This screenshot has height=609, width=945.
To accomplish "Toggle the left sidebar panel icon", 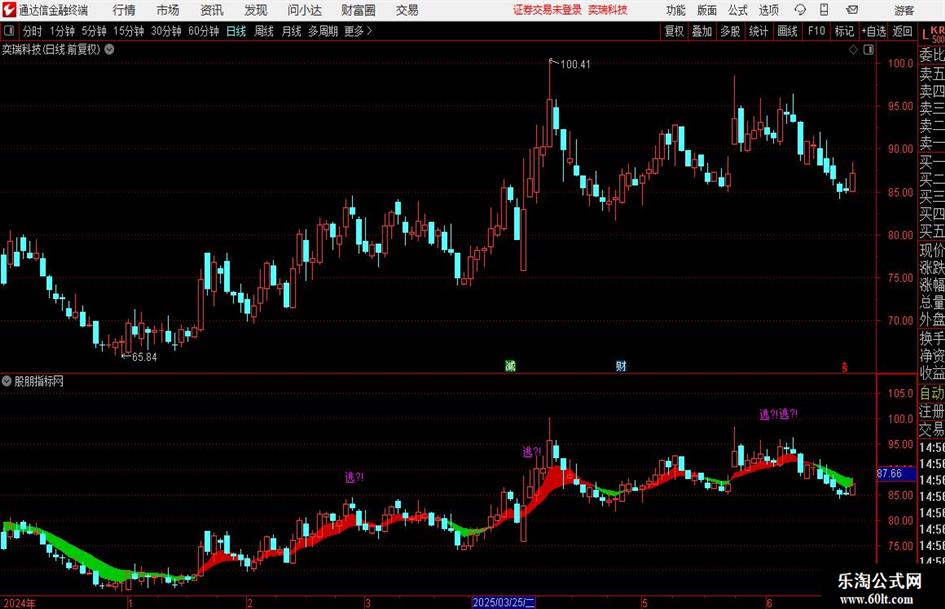I will coord(9,31).
